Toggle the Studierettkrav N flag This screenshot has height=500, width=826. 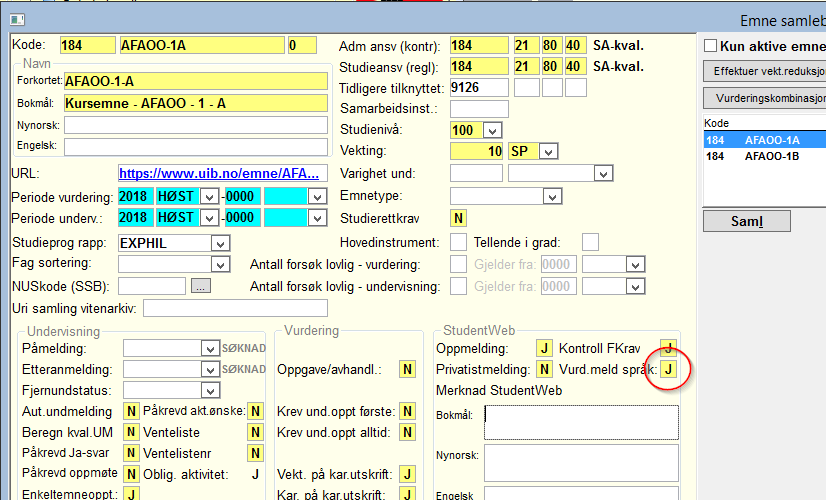click(458, 218)
